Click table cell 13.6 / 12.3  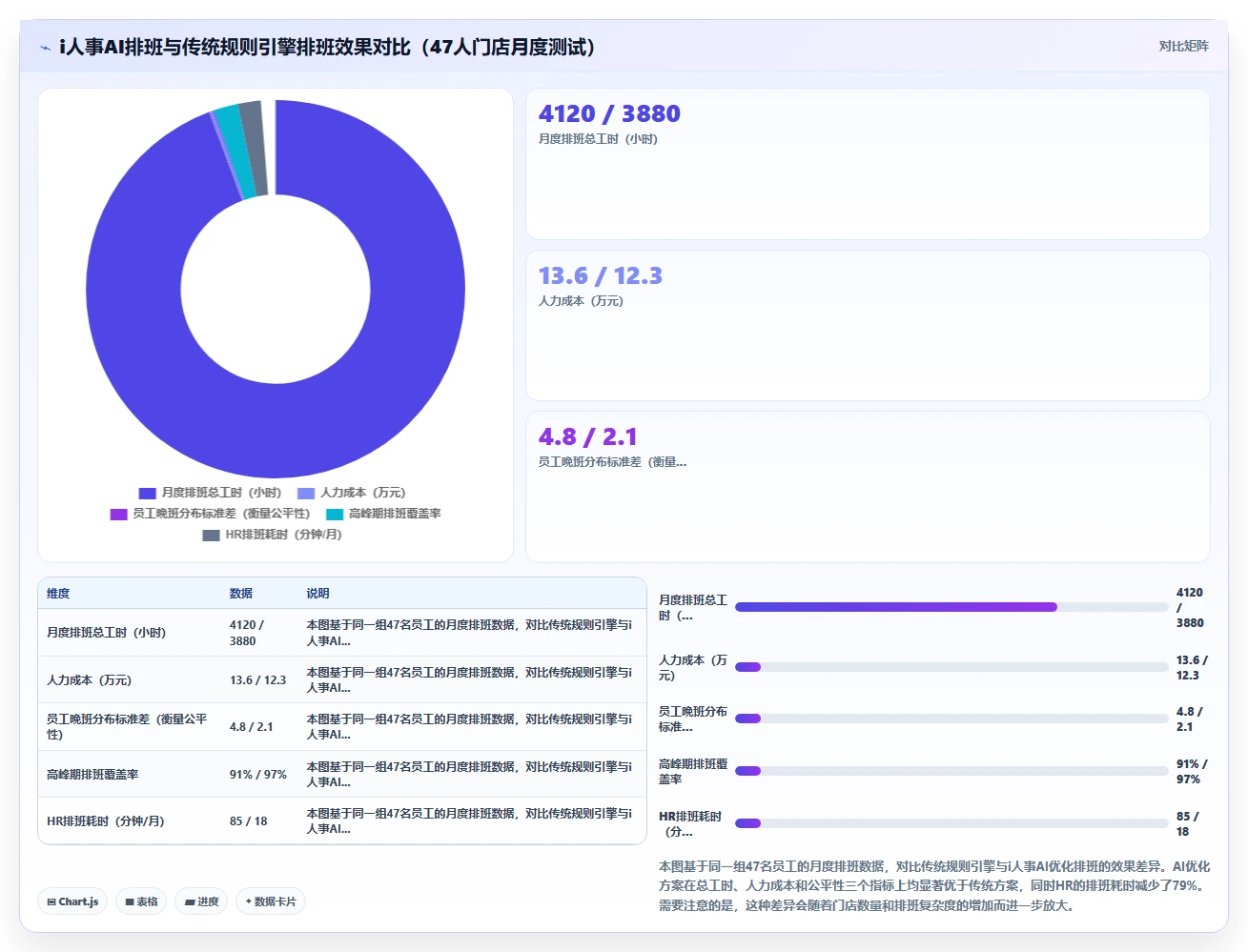pyautogui.click(x=258, y=680)
